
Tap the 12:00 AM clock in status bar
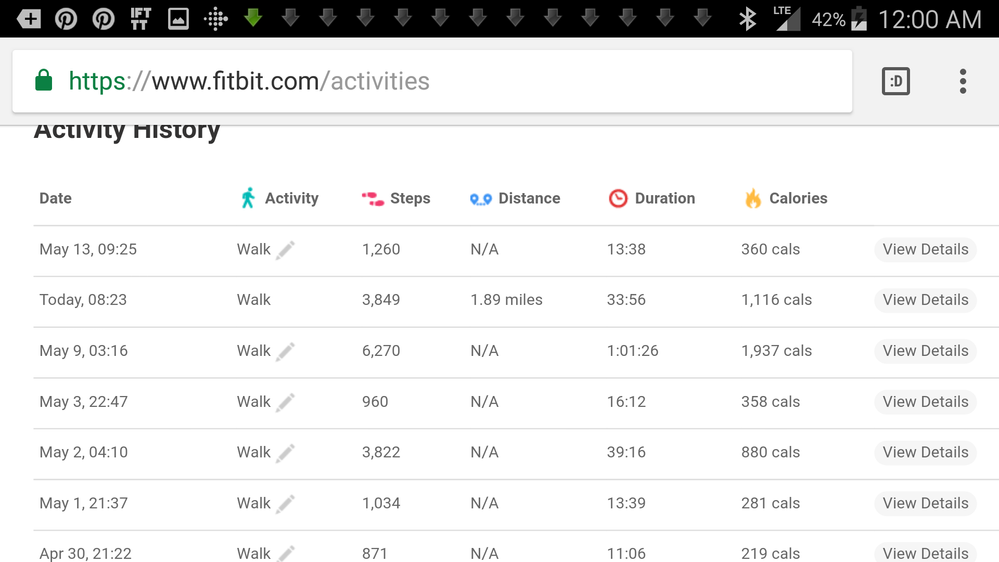(930, 19)
